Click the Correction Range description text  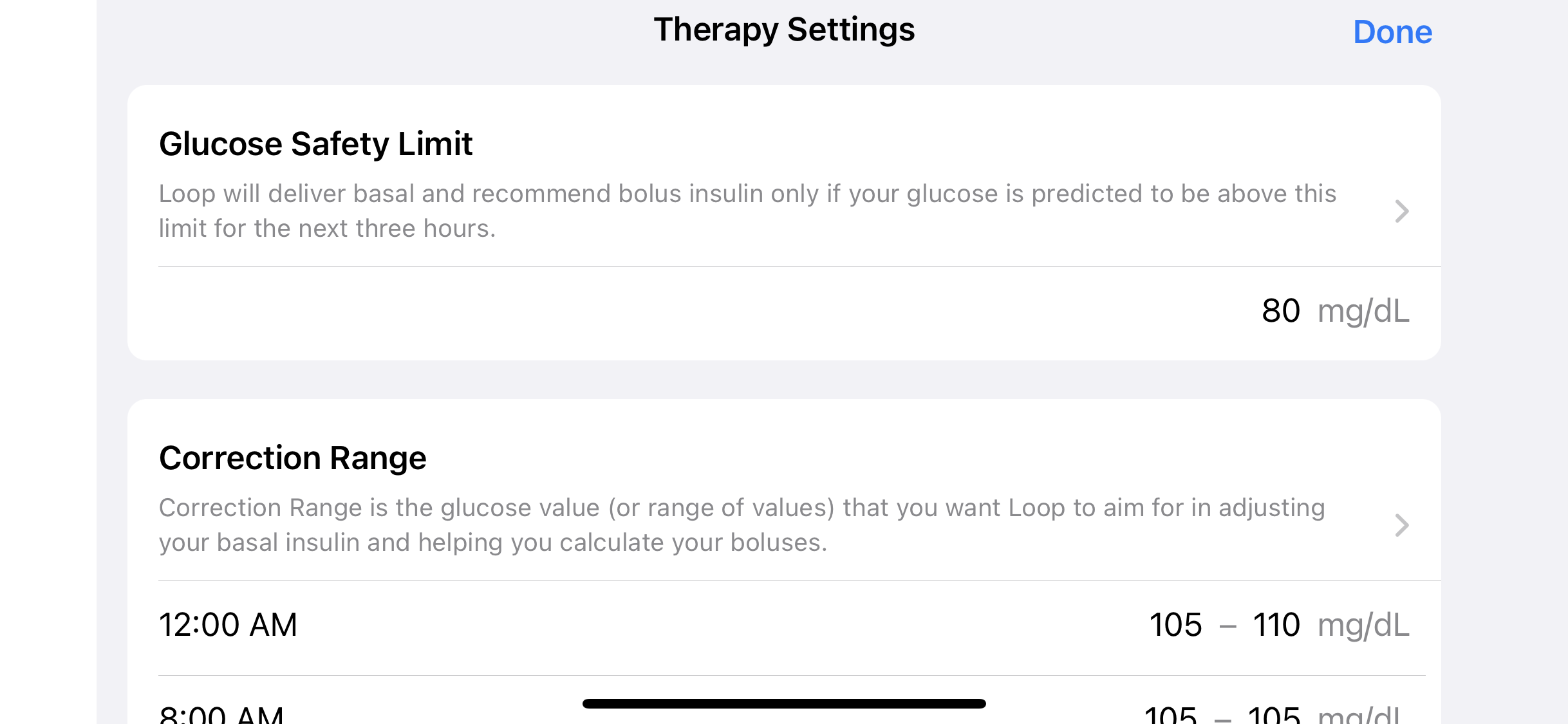[x=740, y=525]
